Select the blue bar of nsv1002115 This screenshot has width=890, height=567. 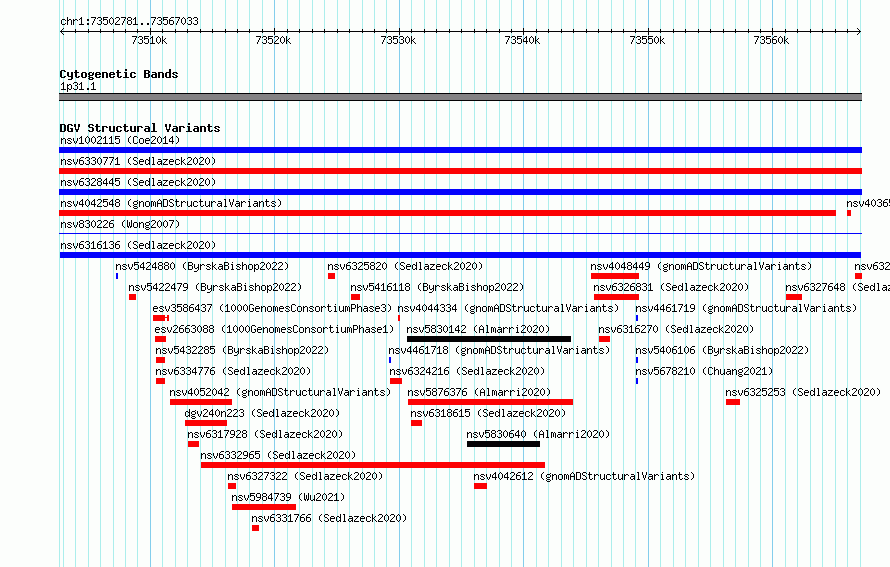460,150
